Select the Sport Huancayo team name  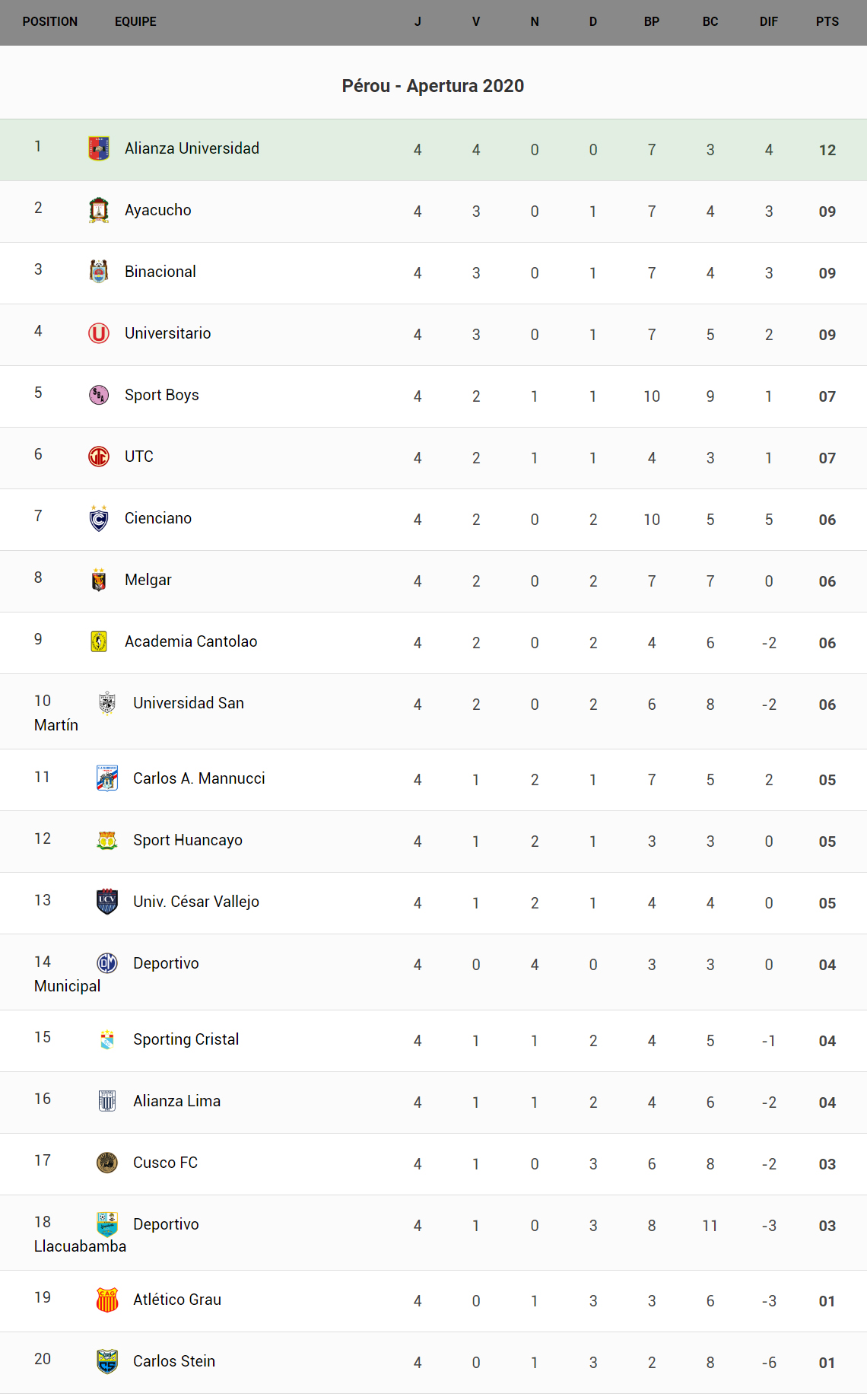187,840
